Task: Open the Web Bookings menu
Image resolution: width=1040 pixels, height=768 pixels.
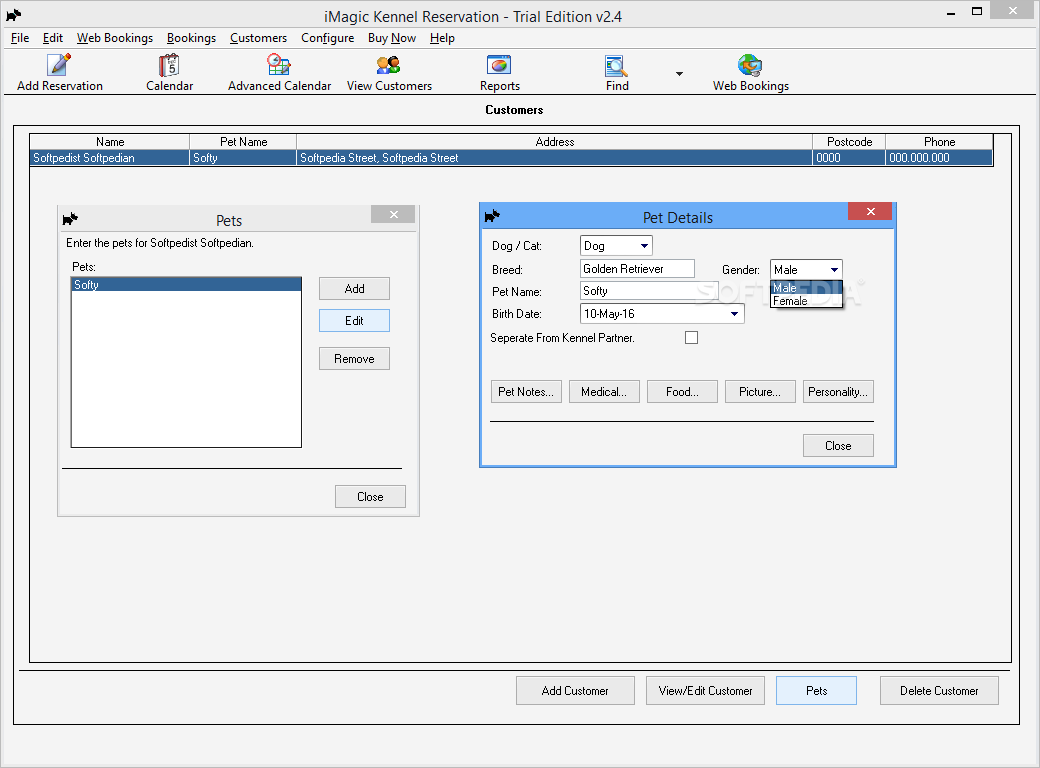Action: point(115,38)
